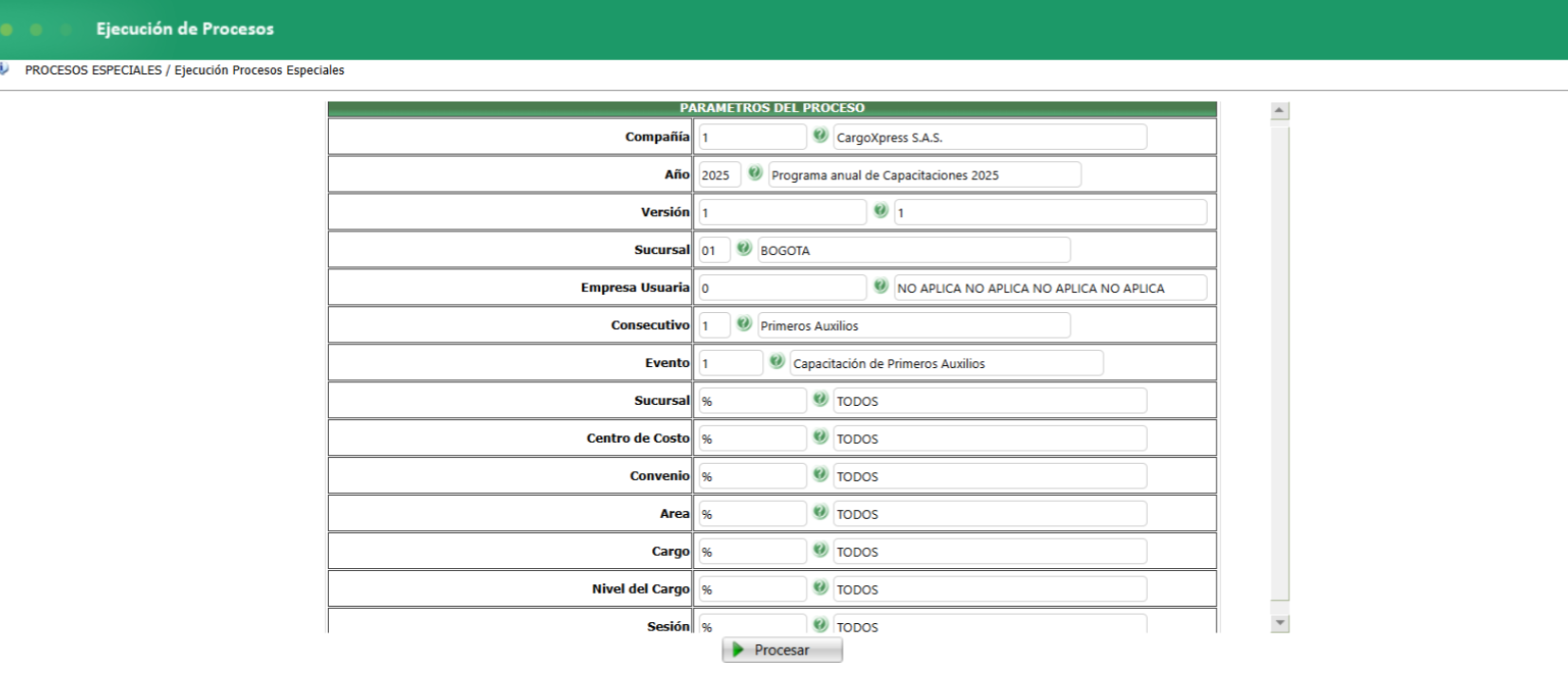Click the Versión description field
The image size is (1568, 680).
coord(1050,211)
